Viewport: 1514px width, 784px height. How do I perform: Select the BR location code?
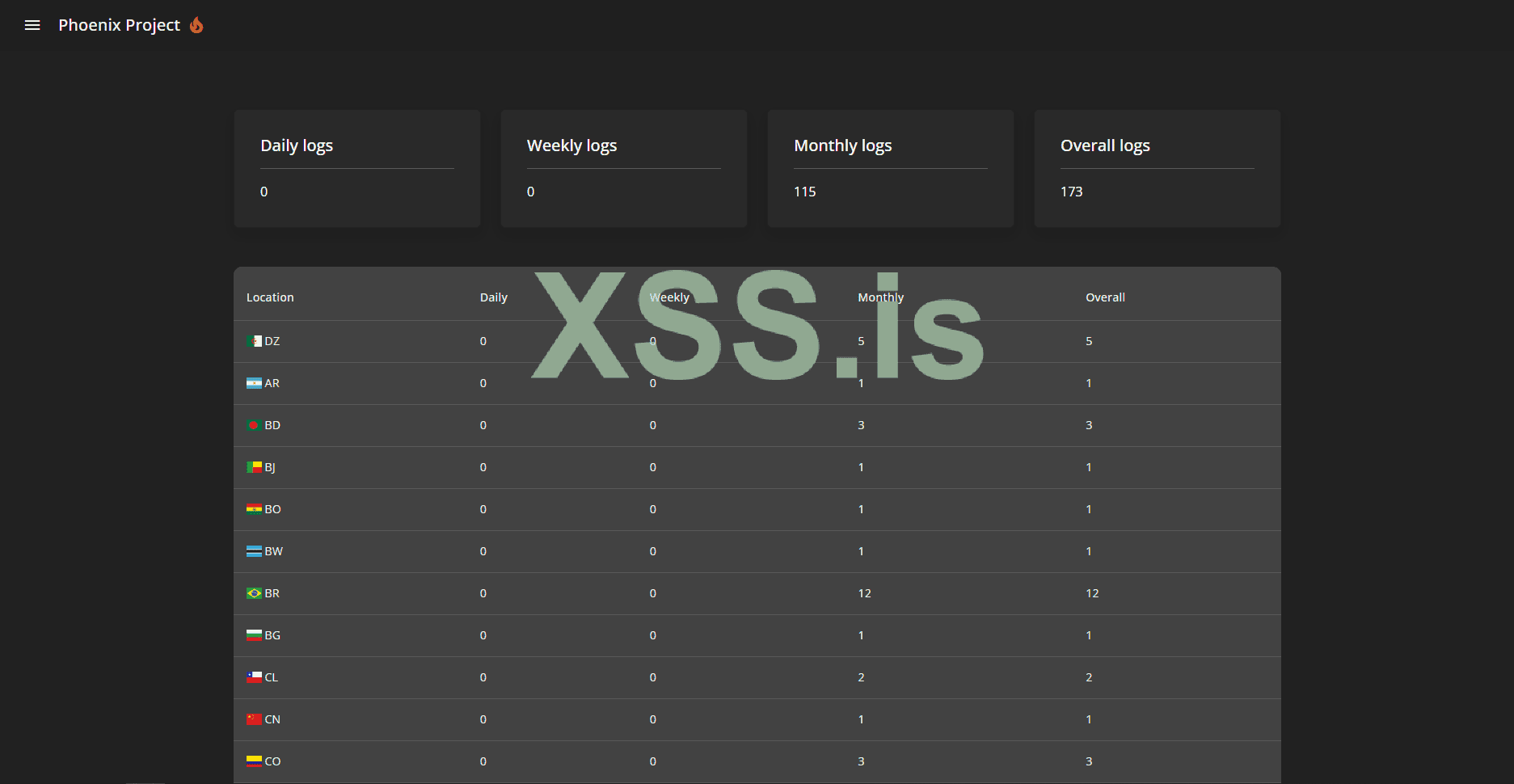tap(272, 593)
